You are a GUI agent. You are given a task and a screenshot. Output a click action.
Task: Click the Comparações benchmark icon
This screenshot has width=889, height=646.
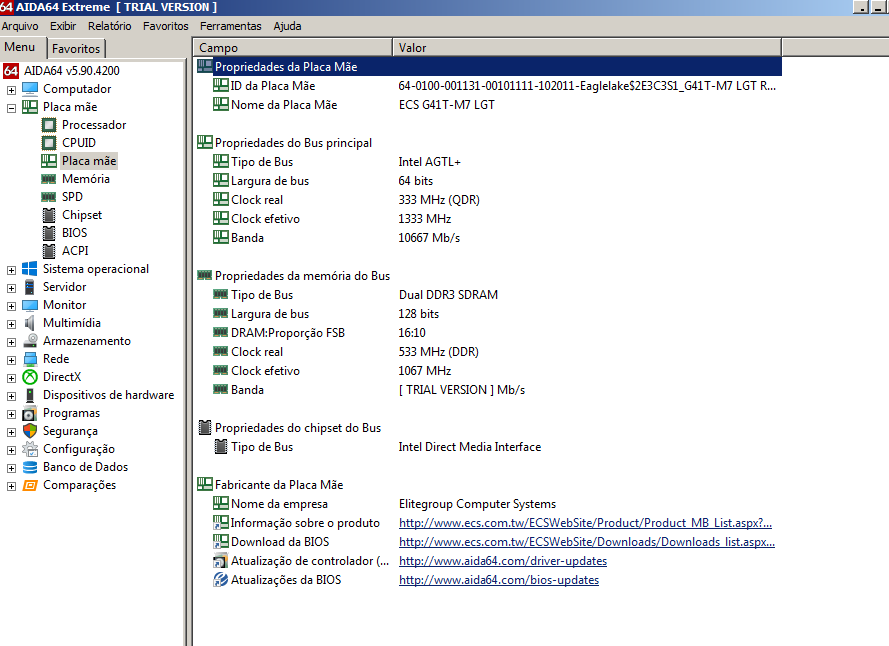(x=30, y=485)
